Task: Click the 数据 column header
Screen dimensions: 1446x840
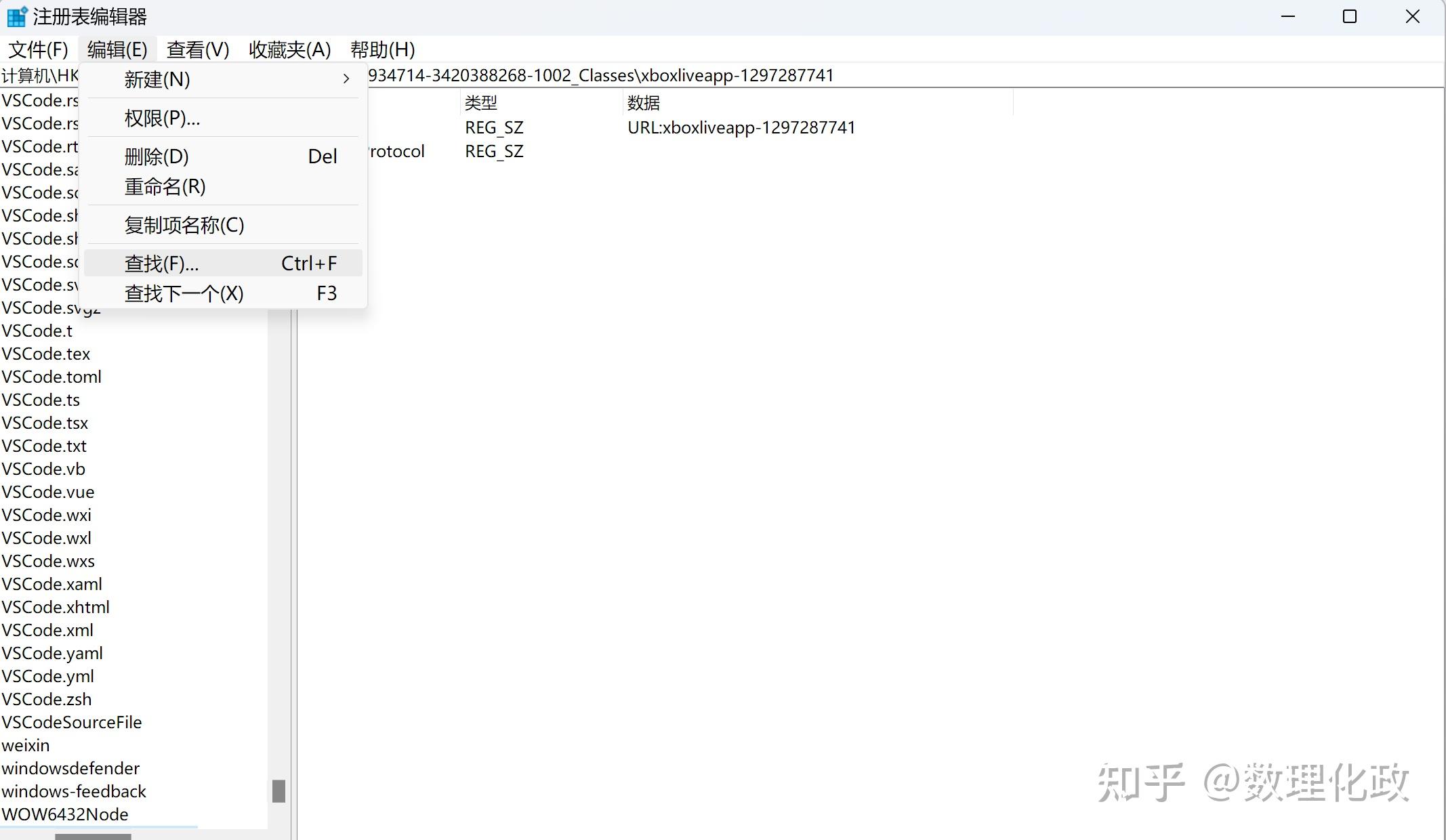Action: pos(644,103)
